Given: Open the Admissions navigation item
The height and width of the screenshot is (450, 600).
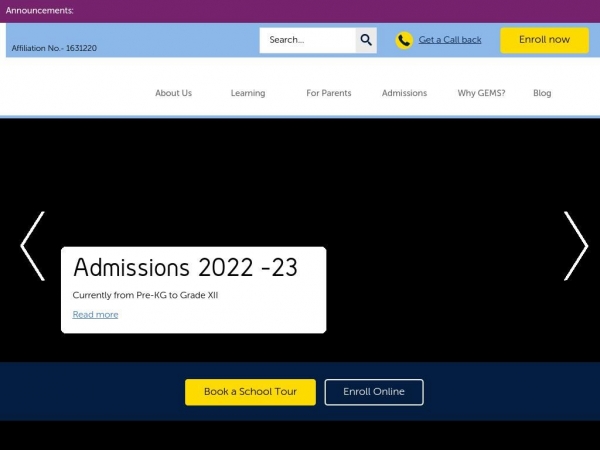Looking at the screenshot, I should (404, 93).
